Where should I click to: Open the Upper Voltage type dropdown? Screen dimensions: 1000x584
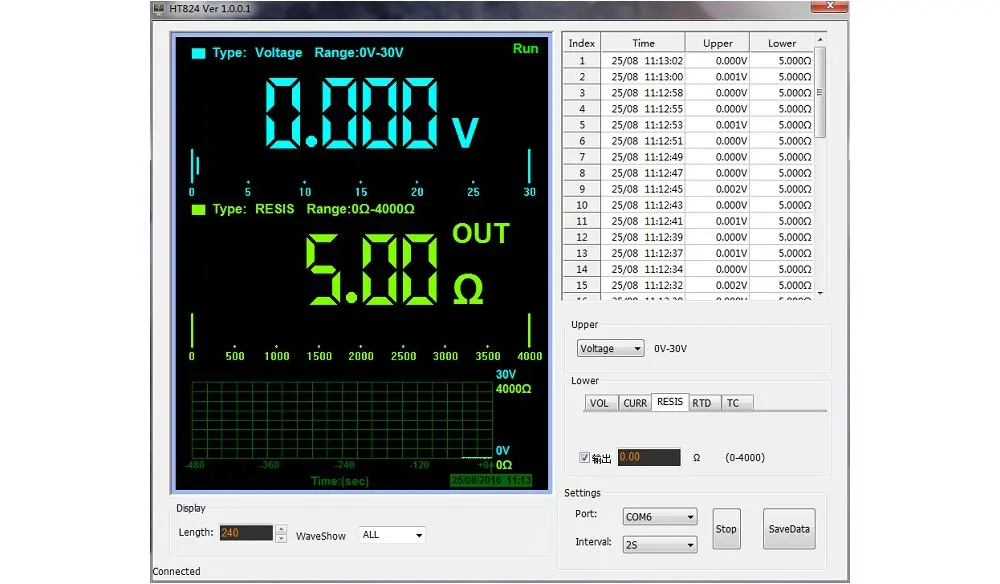(x=610, y=348)
